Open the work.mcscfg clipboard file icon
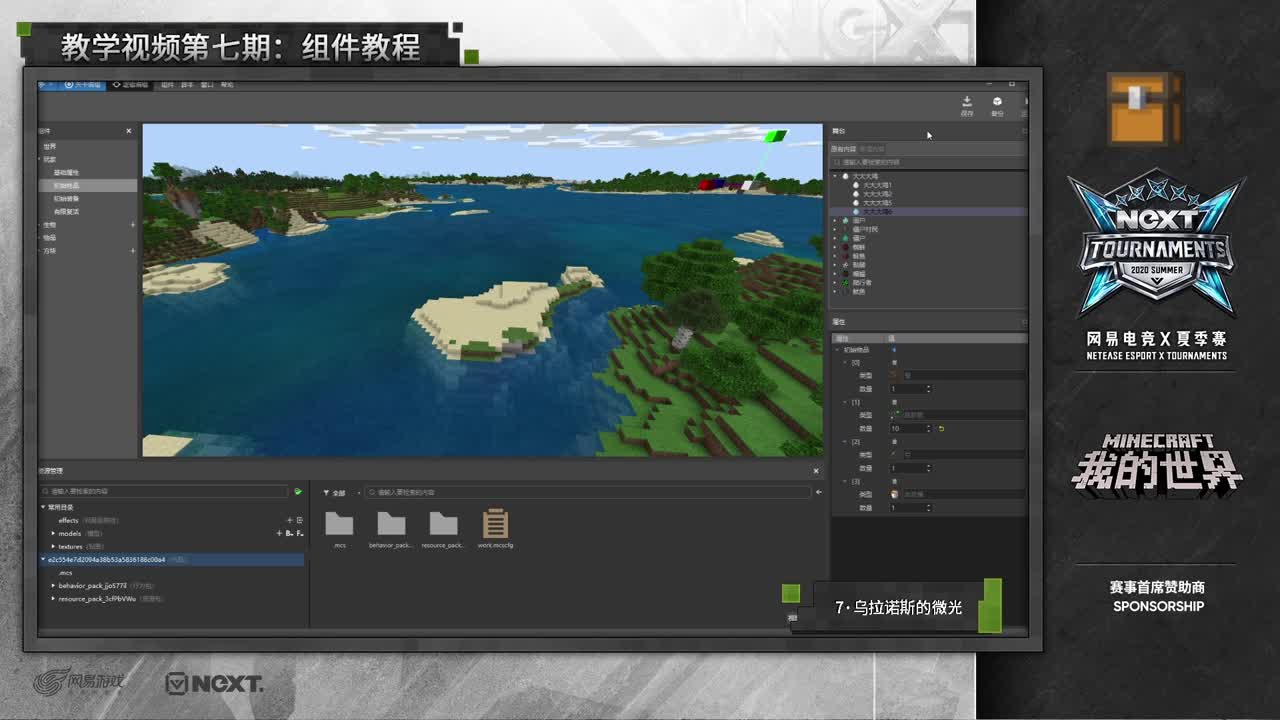Viewport: 1280px width, 720px height. pyautogui.click(x=495, y=524)
